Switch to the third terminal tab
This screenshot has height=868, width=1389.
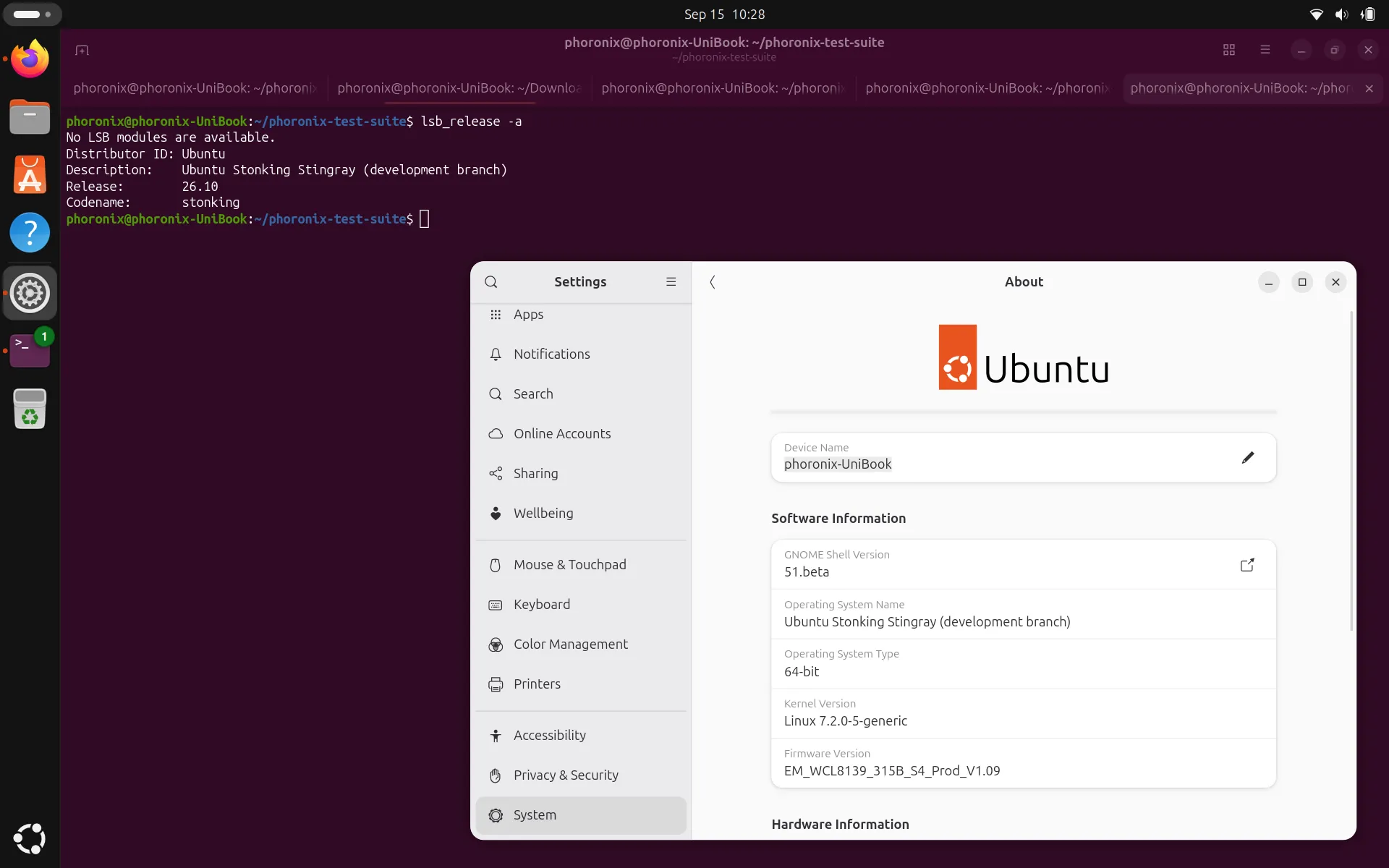coord(723,88)
